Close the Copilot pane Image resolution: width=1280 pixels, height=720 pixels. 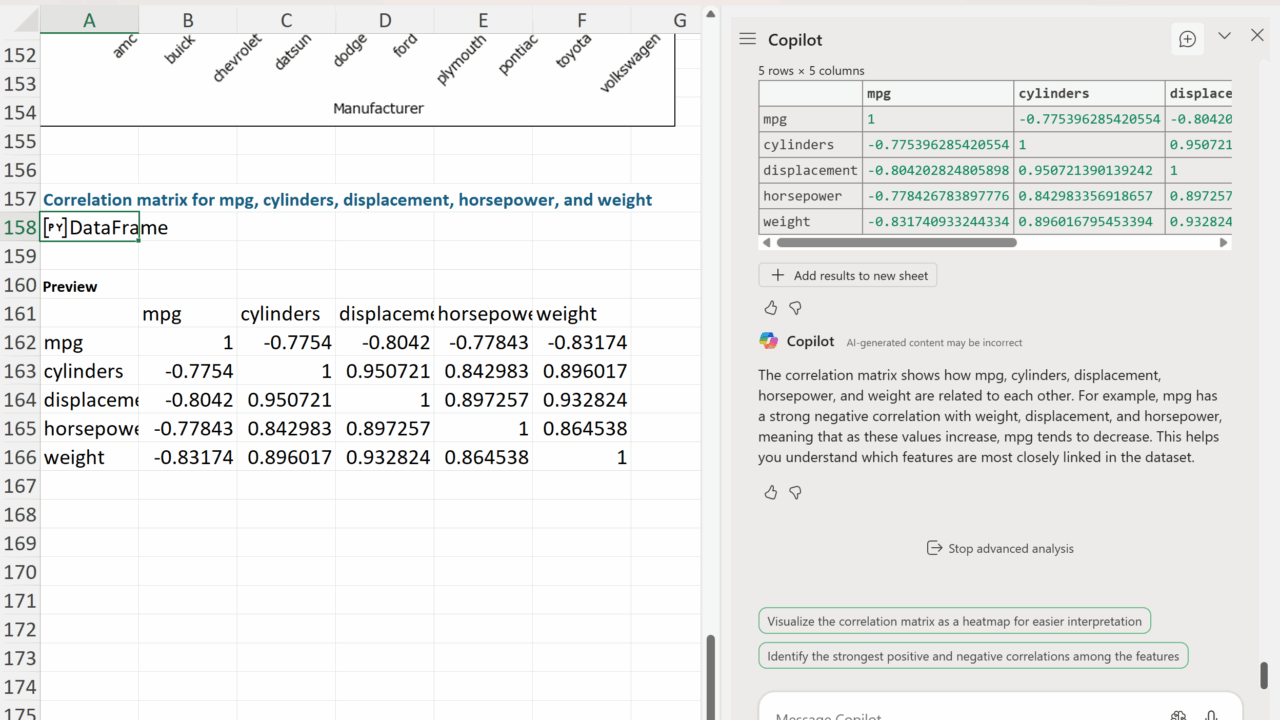point(1257,36)
